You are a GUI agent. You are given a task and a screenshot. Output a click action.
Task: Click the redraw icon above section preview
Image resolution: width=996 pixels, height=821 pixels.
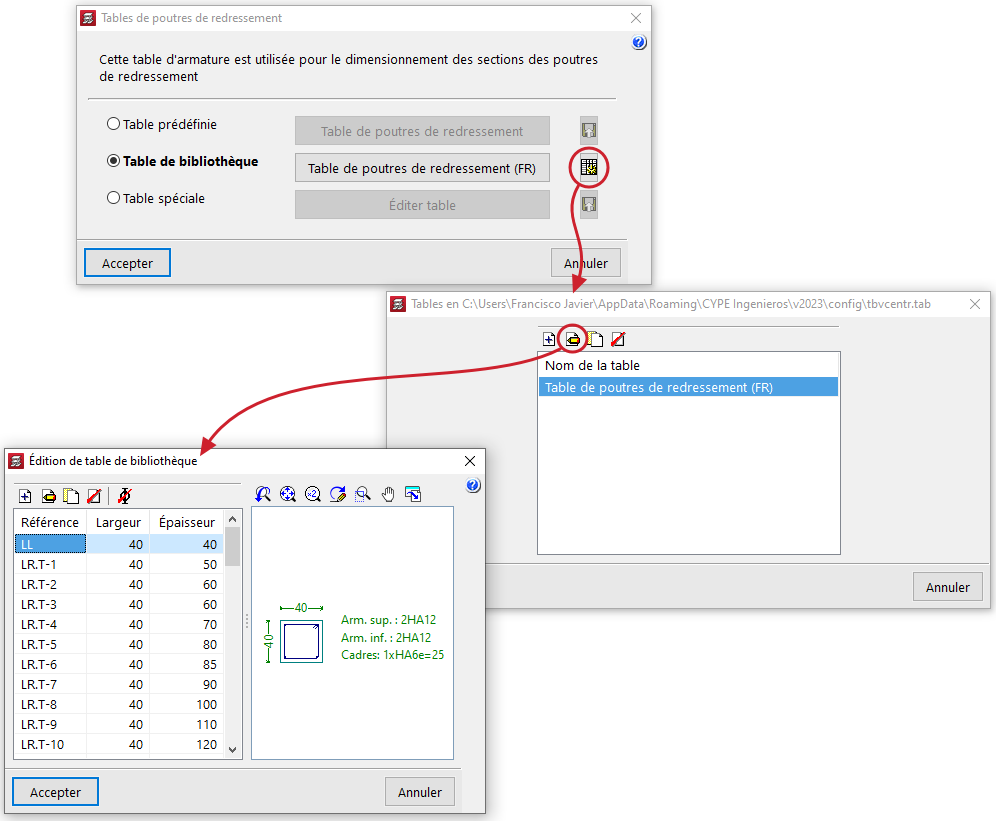[x=338, y=493]
